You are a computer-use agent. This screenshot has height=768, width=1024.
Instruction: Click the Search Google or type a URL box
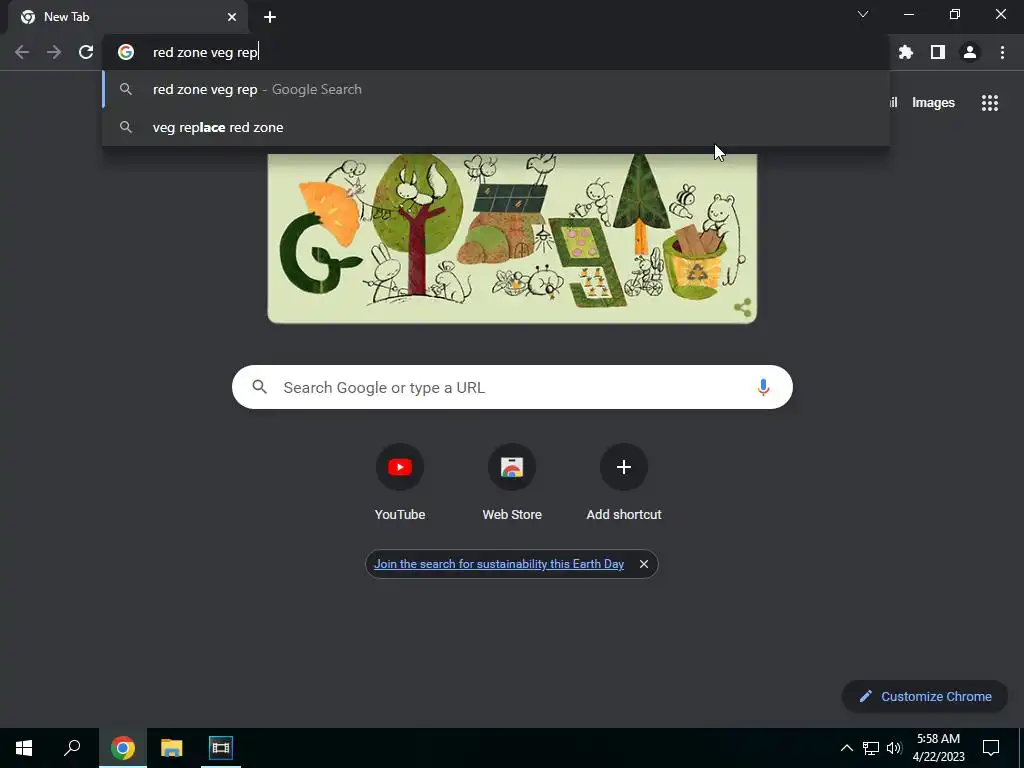pos(512,387)
